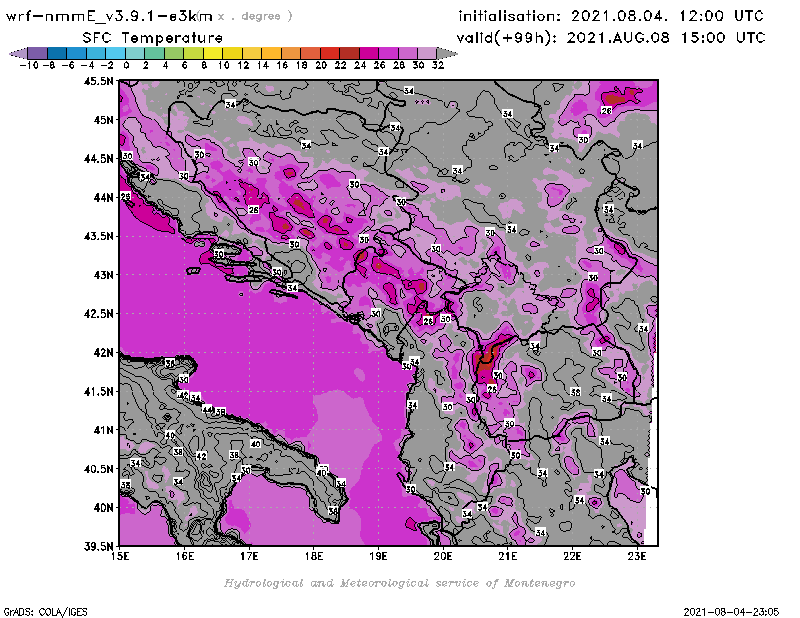Click the 39.5N latitude label
The height and width of the screenshot is (618, 800).
(x=98, y=547)
